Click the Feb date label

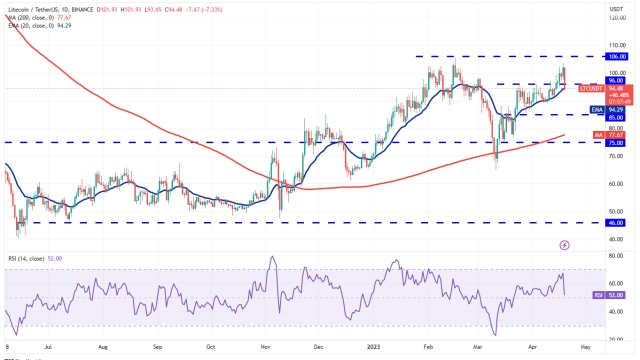[x=428, y=347]
